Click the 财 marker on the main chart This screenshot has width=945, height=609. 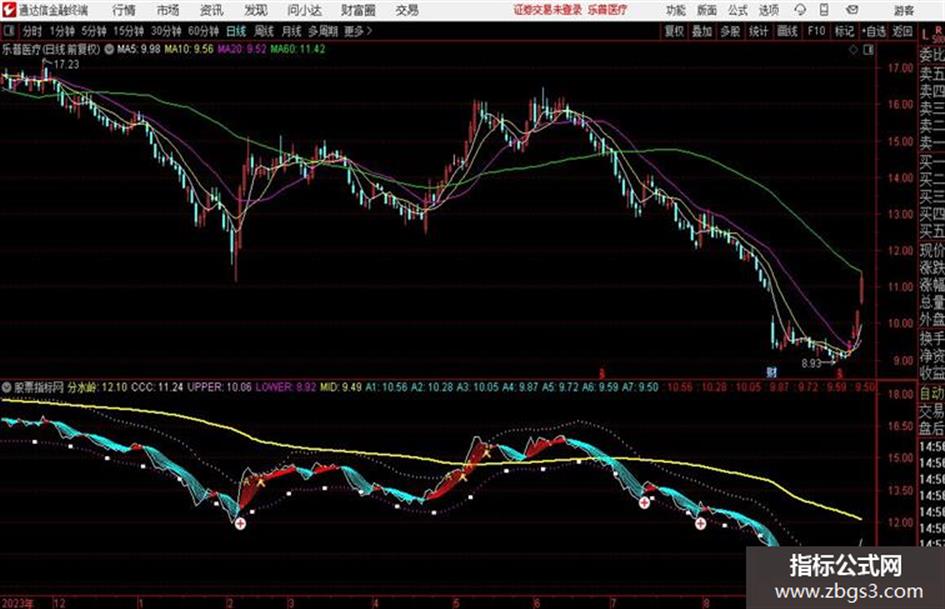[771, 372]
